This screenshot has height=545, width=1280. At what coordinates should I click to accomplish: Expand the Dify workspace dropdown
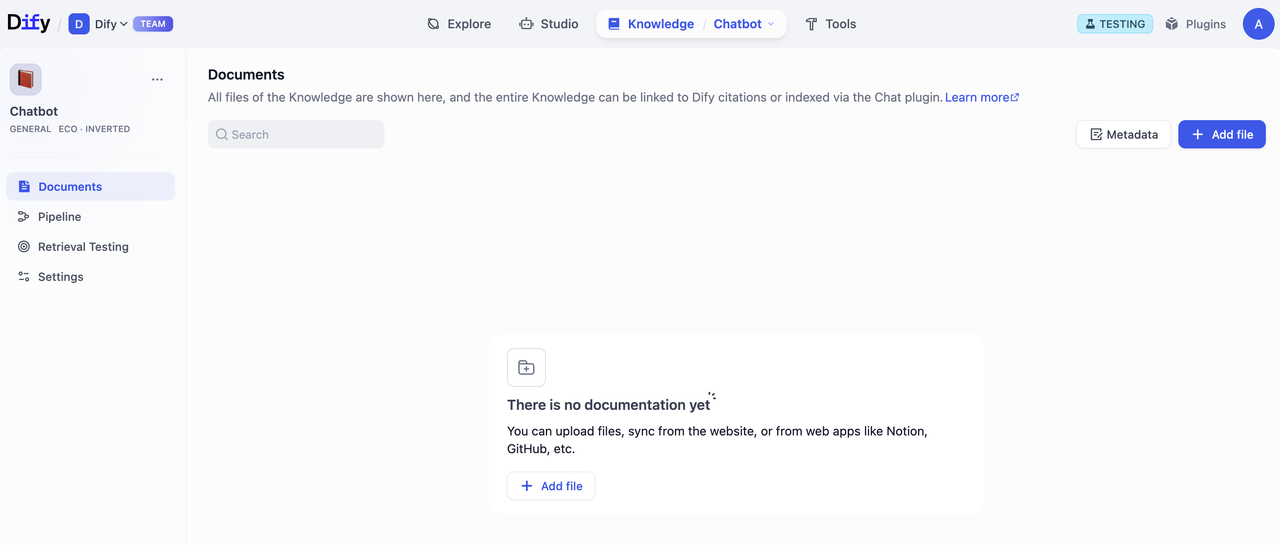pyautogui.click(x=110, y=24)
